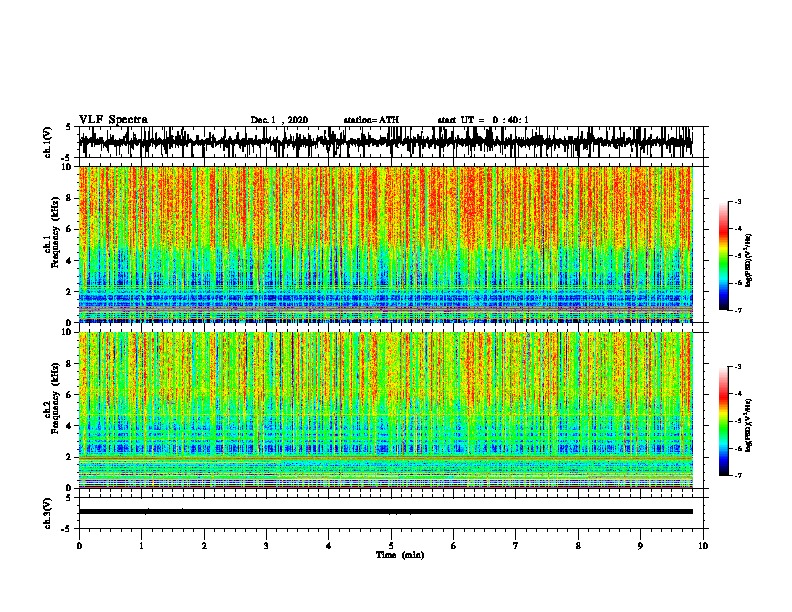
Task: Click the "start UT = 0:40:1" header text
Action: [x=483, y=120]
